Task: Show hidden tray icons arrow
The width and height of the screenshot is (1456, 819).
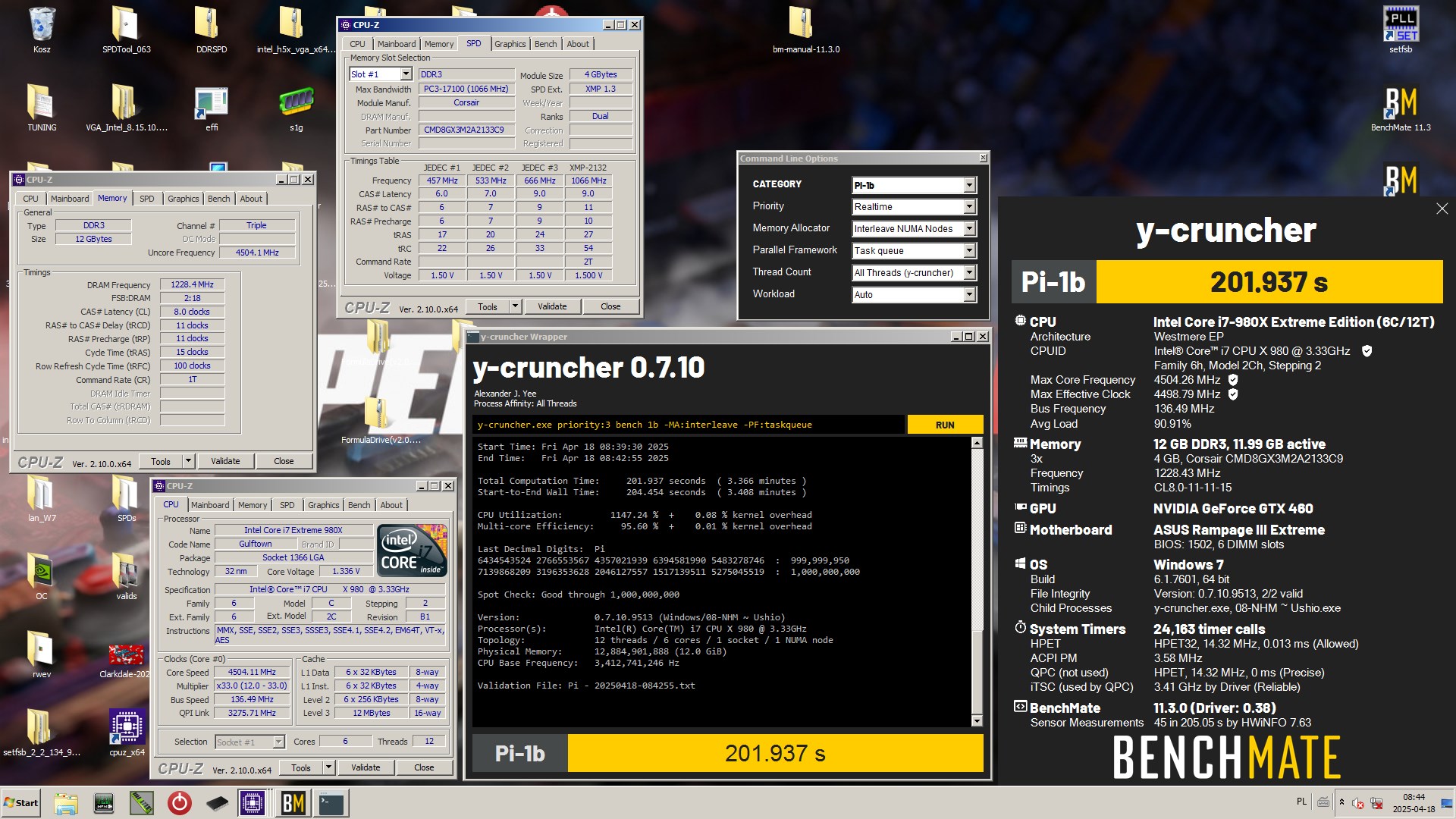Action: pos(1341,802)
